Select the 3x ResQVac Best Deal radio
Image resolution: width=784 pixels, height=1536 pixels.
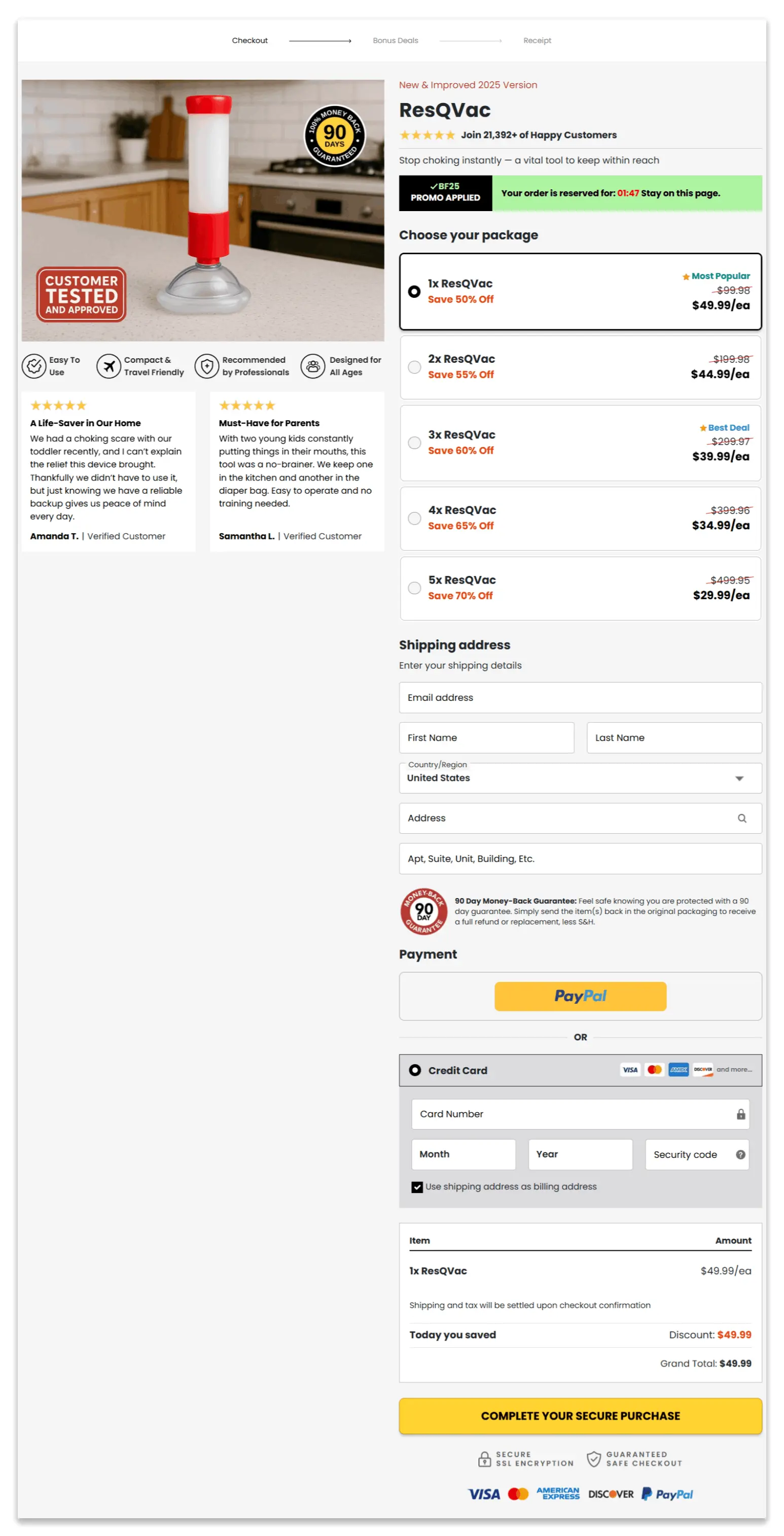414,442
